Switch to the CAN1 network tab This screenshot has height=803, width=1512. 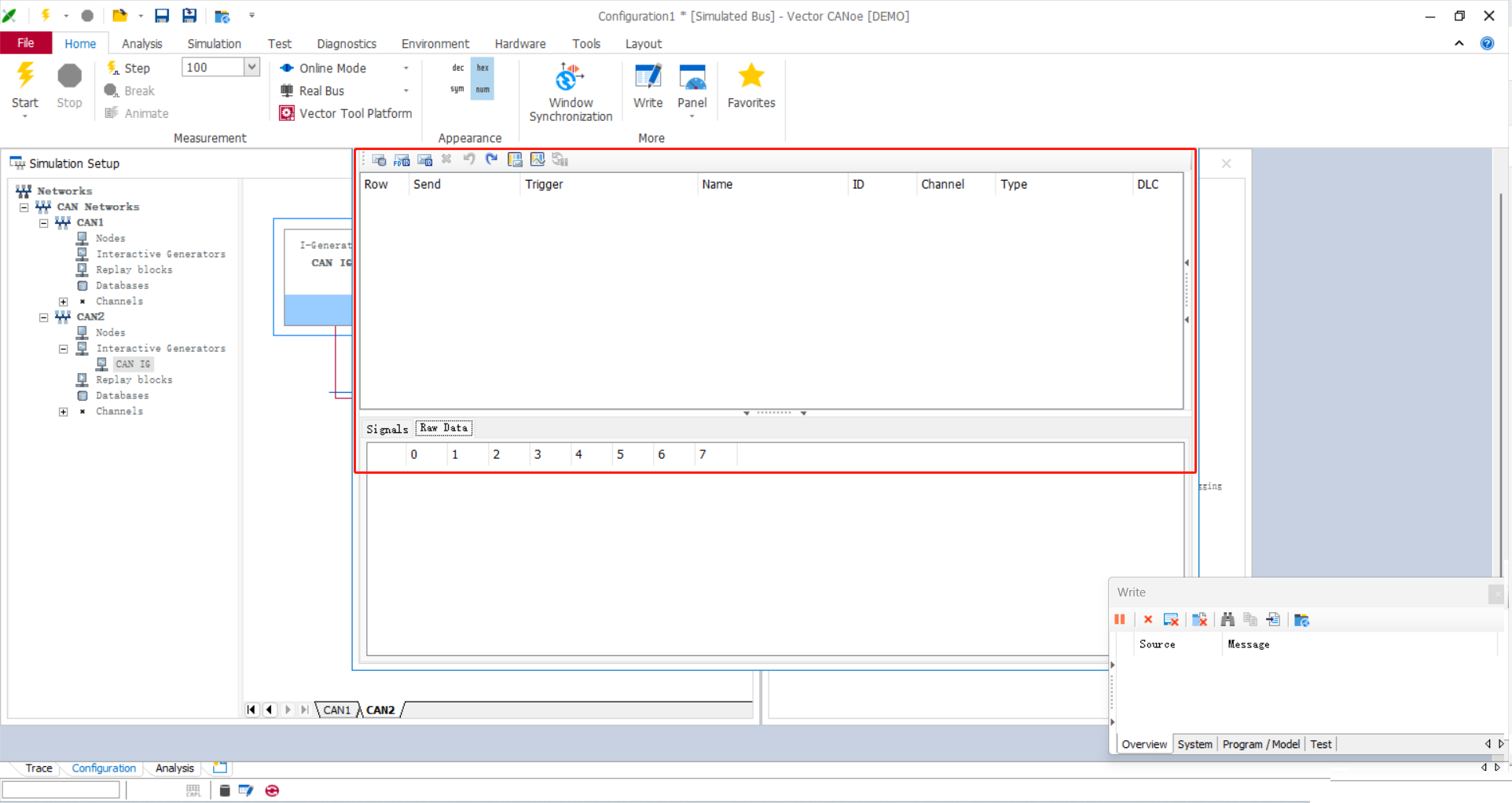(337, 710)
